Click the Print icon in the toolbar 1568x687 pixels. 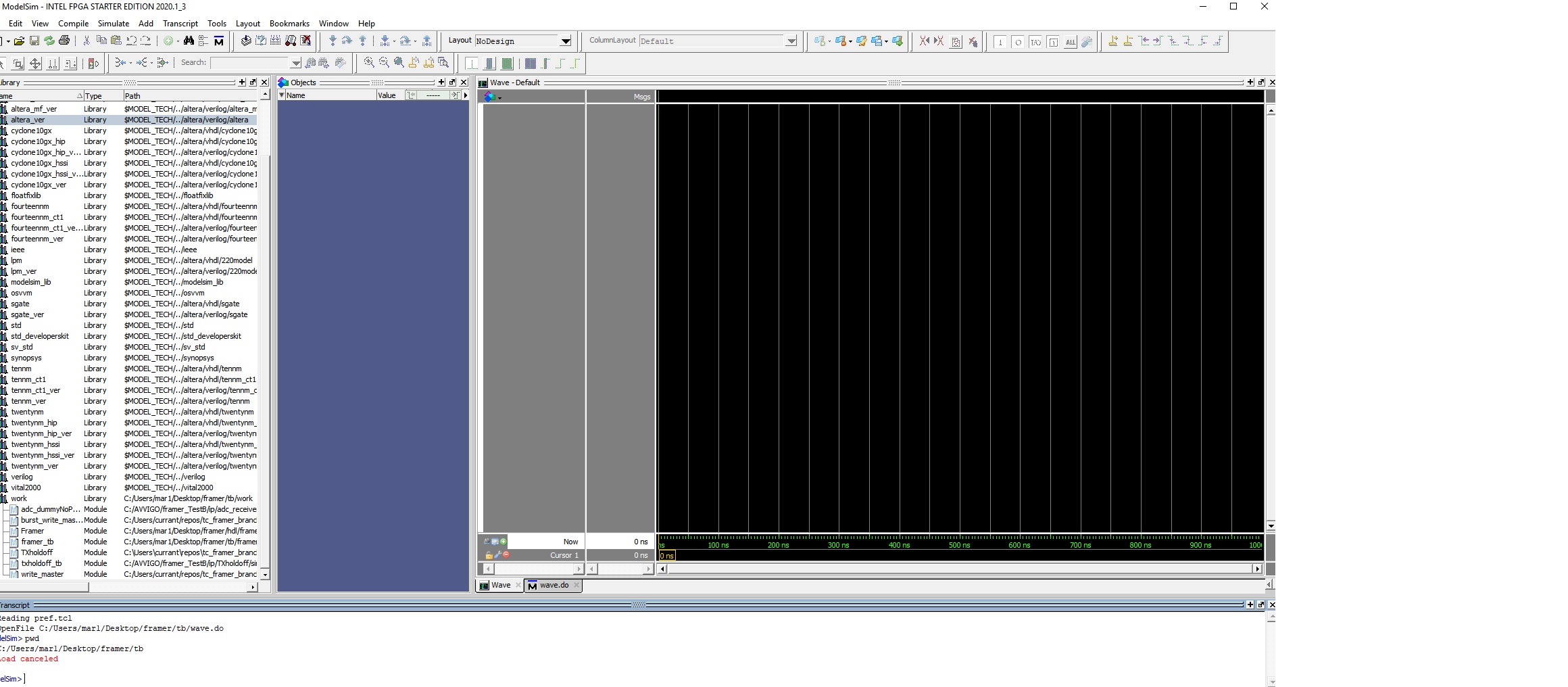(x=64, y=41)
